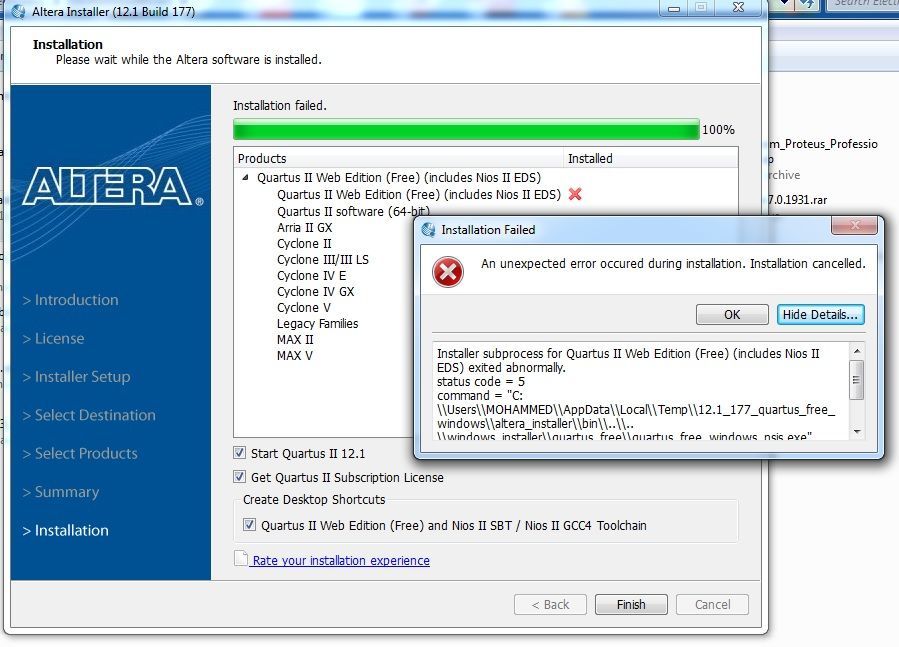
Task: Click the red failed X next to Quartus II Web Edition
Action: tap(575, 194)
